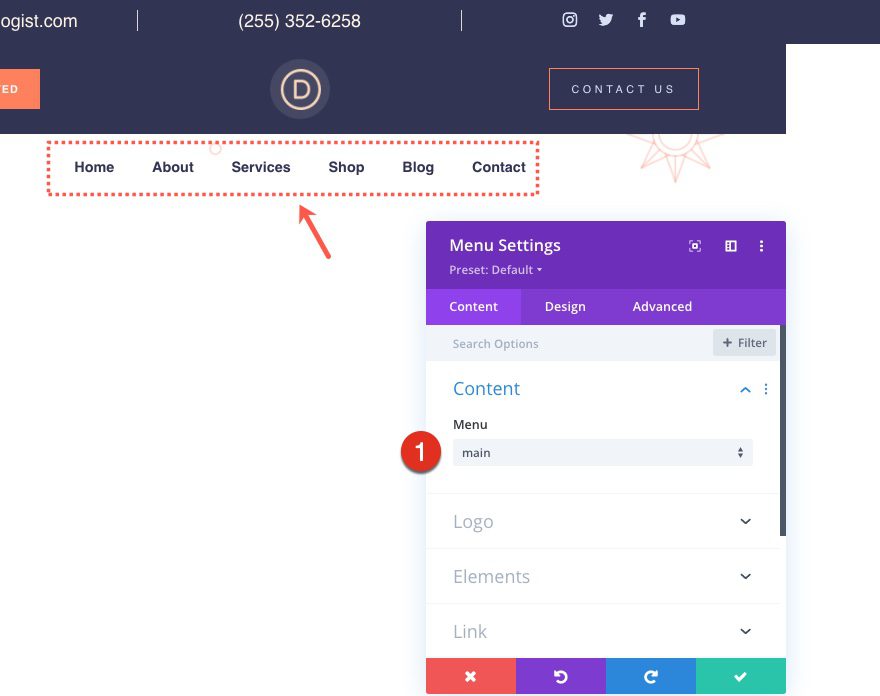Redo the change using the blue icon
880x696 pixels.
click(x=651, y=676)
